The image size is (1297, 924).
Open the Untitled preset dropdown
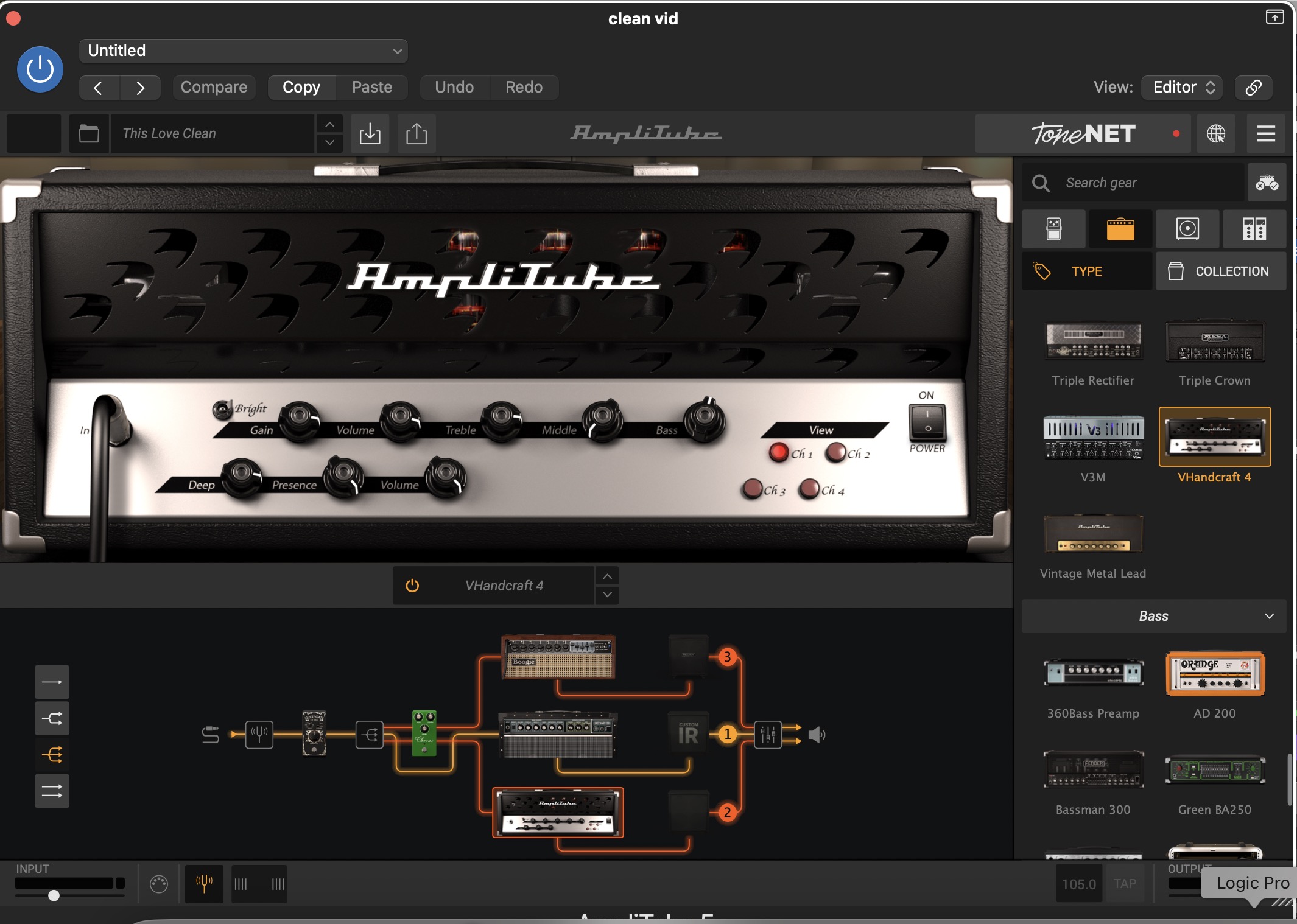click(x=243, y=51)
